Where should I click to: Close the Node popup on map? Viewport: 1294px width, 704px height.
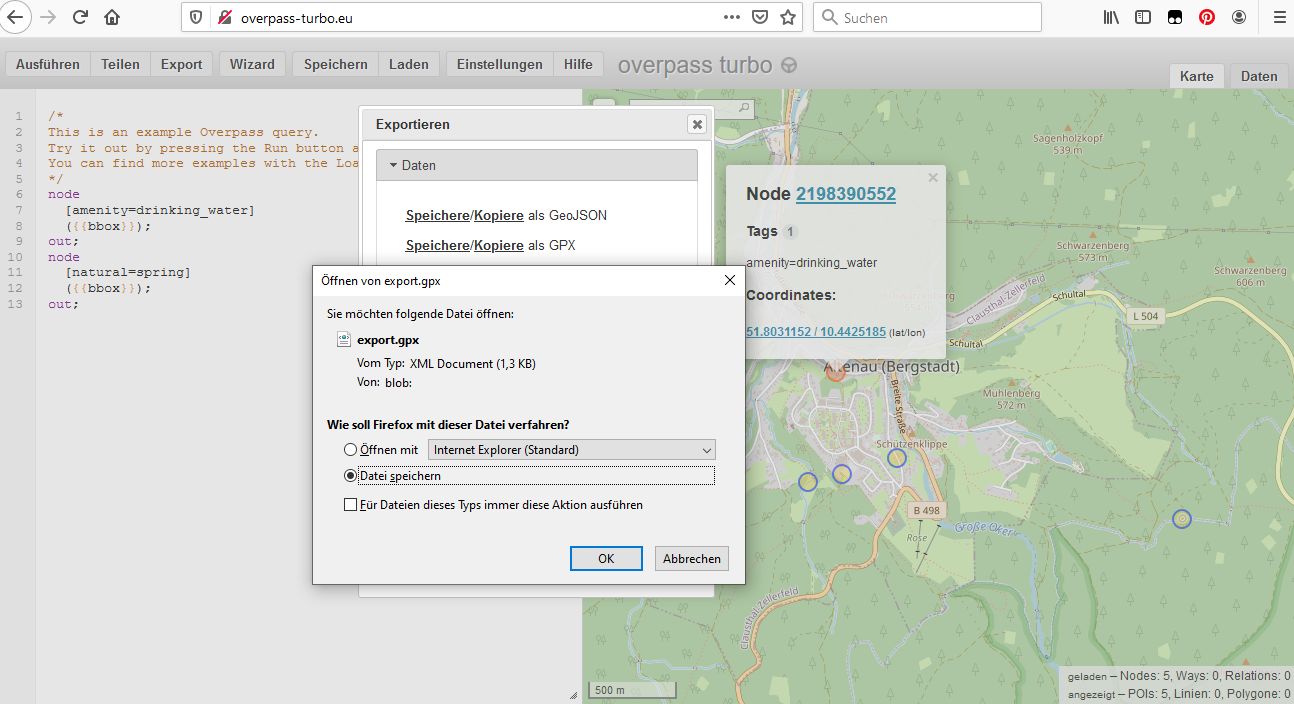click(933, 177)
